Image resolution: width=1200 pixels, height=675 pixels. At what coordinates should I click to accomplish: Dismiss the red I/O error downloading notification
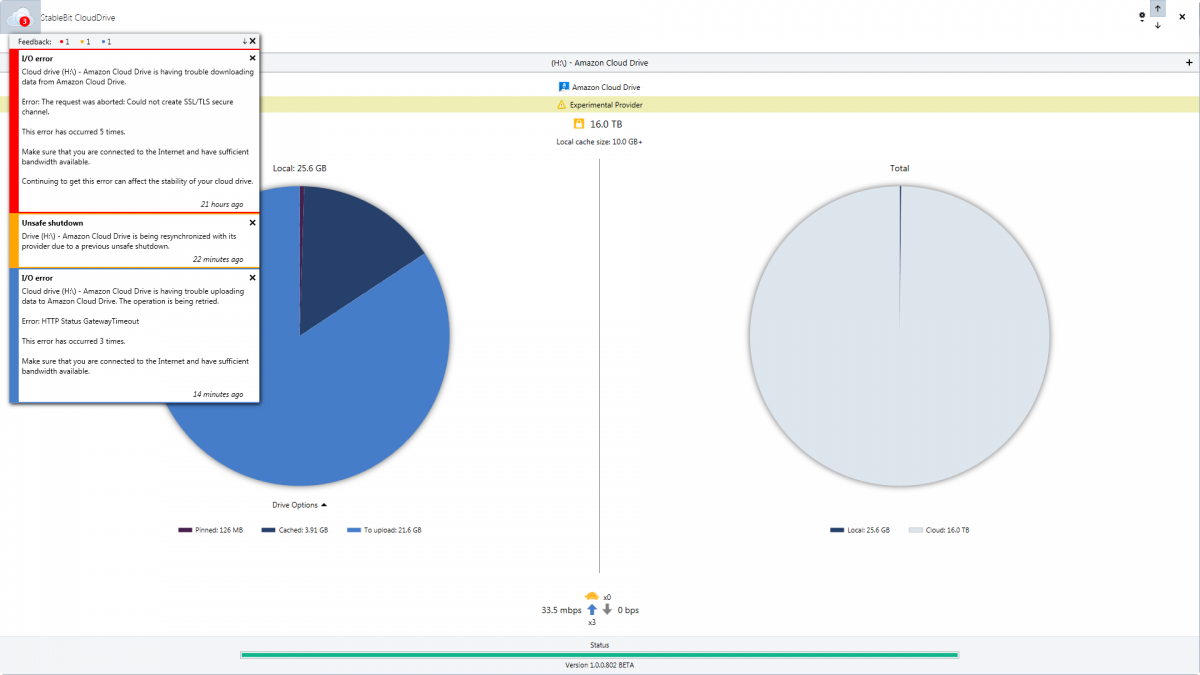pos(252,58)
